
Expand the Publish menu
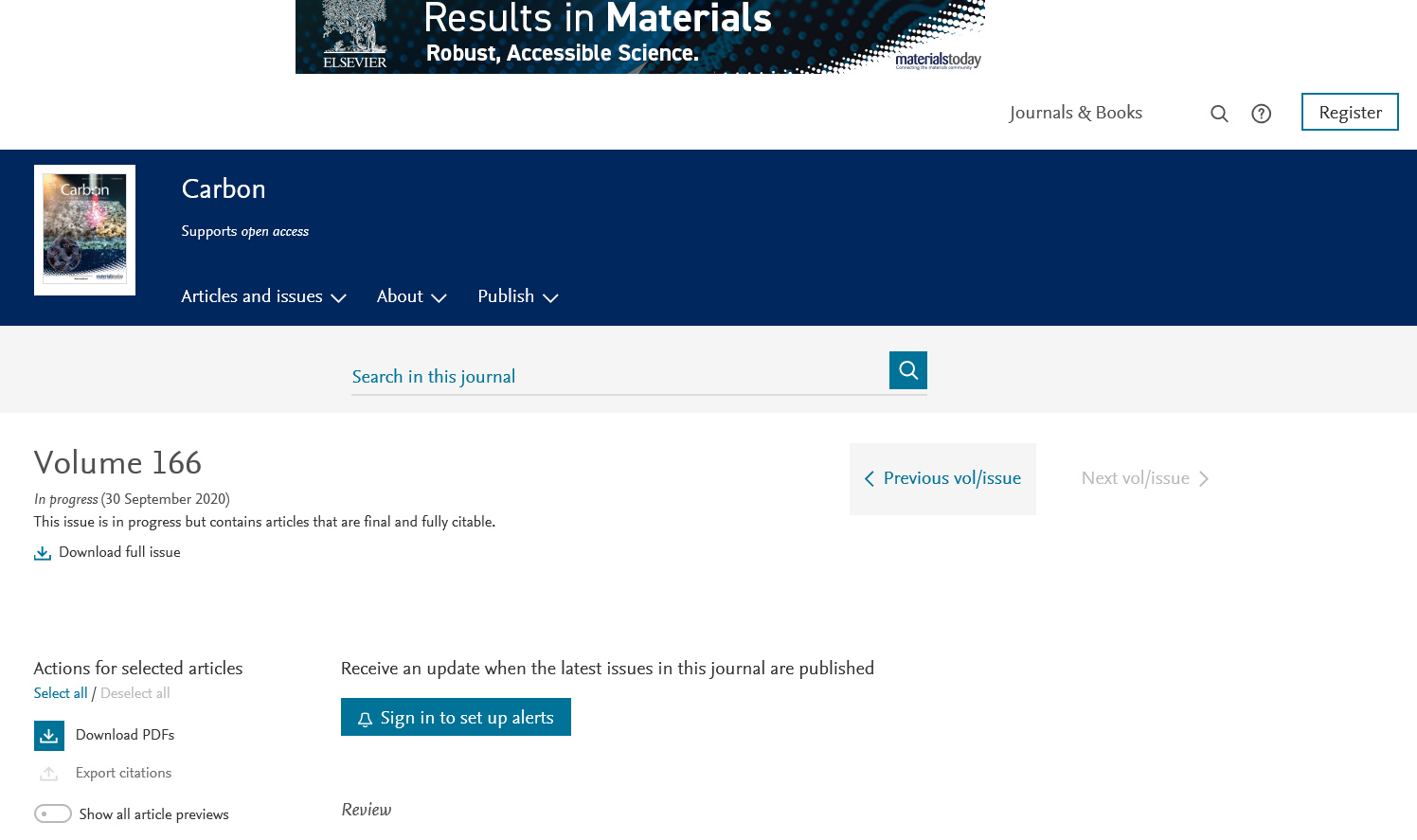pos(517,296)
